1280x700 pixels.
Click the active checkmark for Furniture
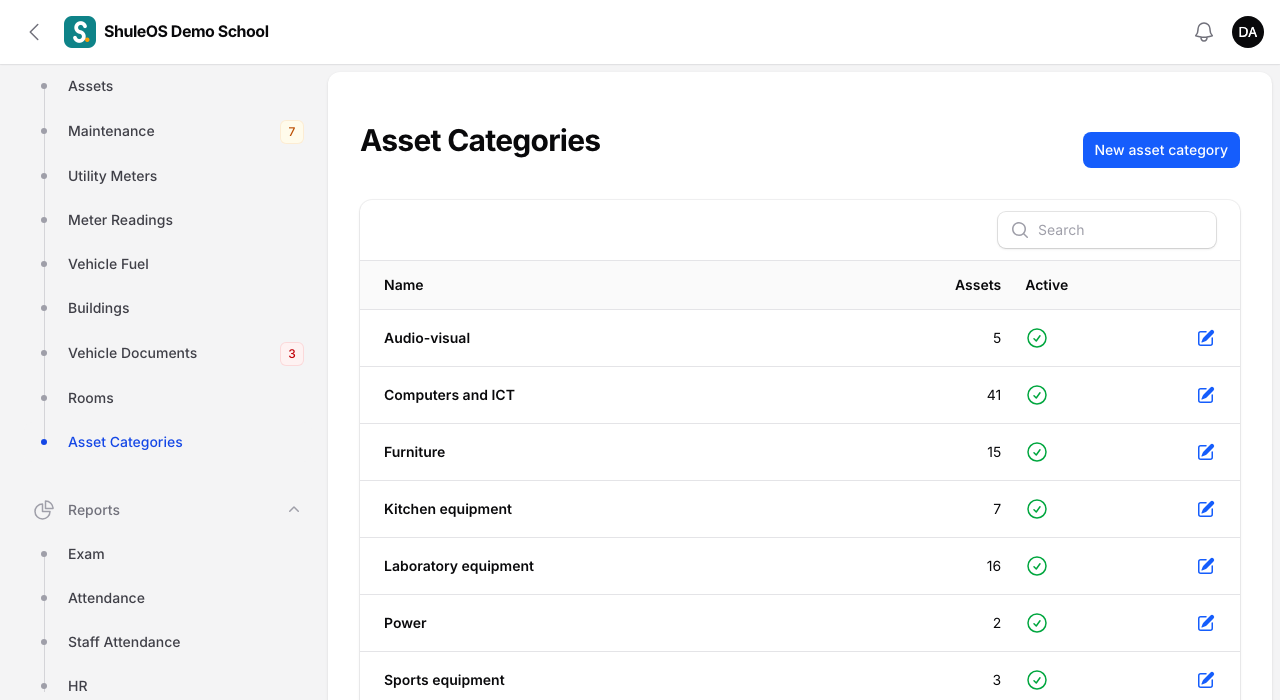(1037, 452)
